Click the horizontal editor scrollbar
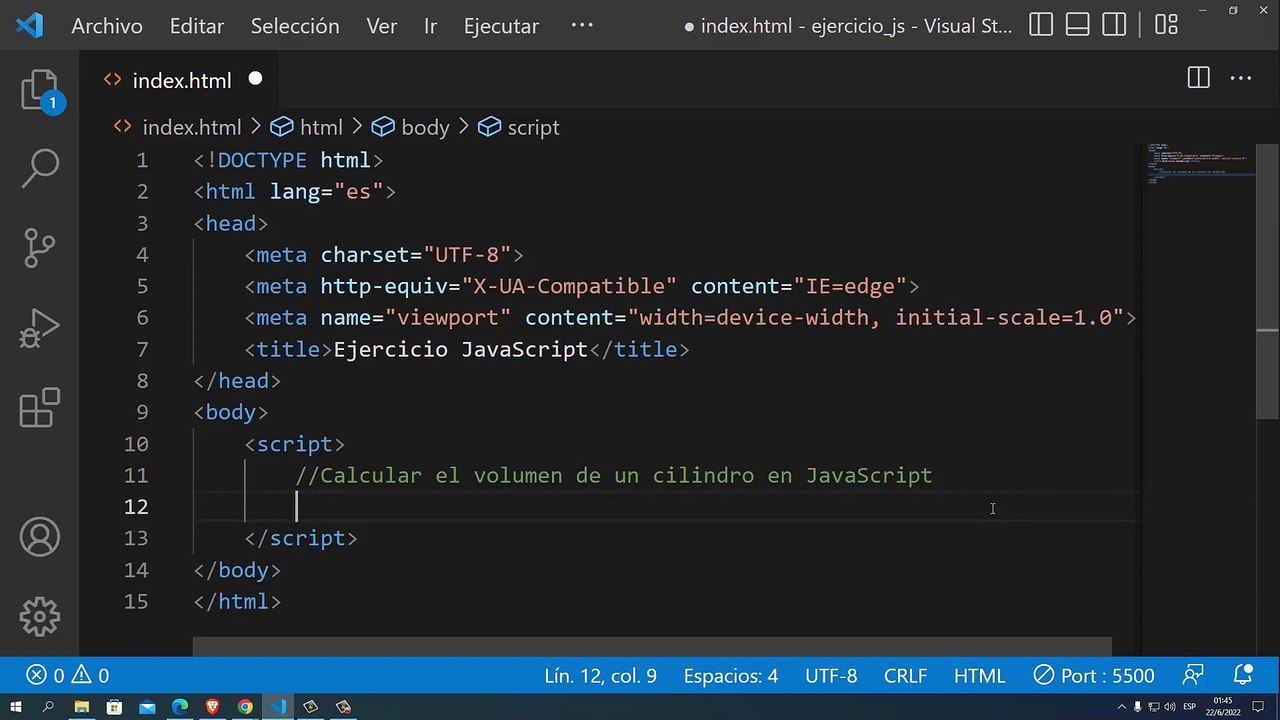Viewport: 1280px width, 720px height. click(652, 647)
